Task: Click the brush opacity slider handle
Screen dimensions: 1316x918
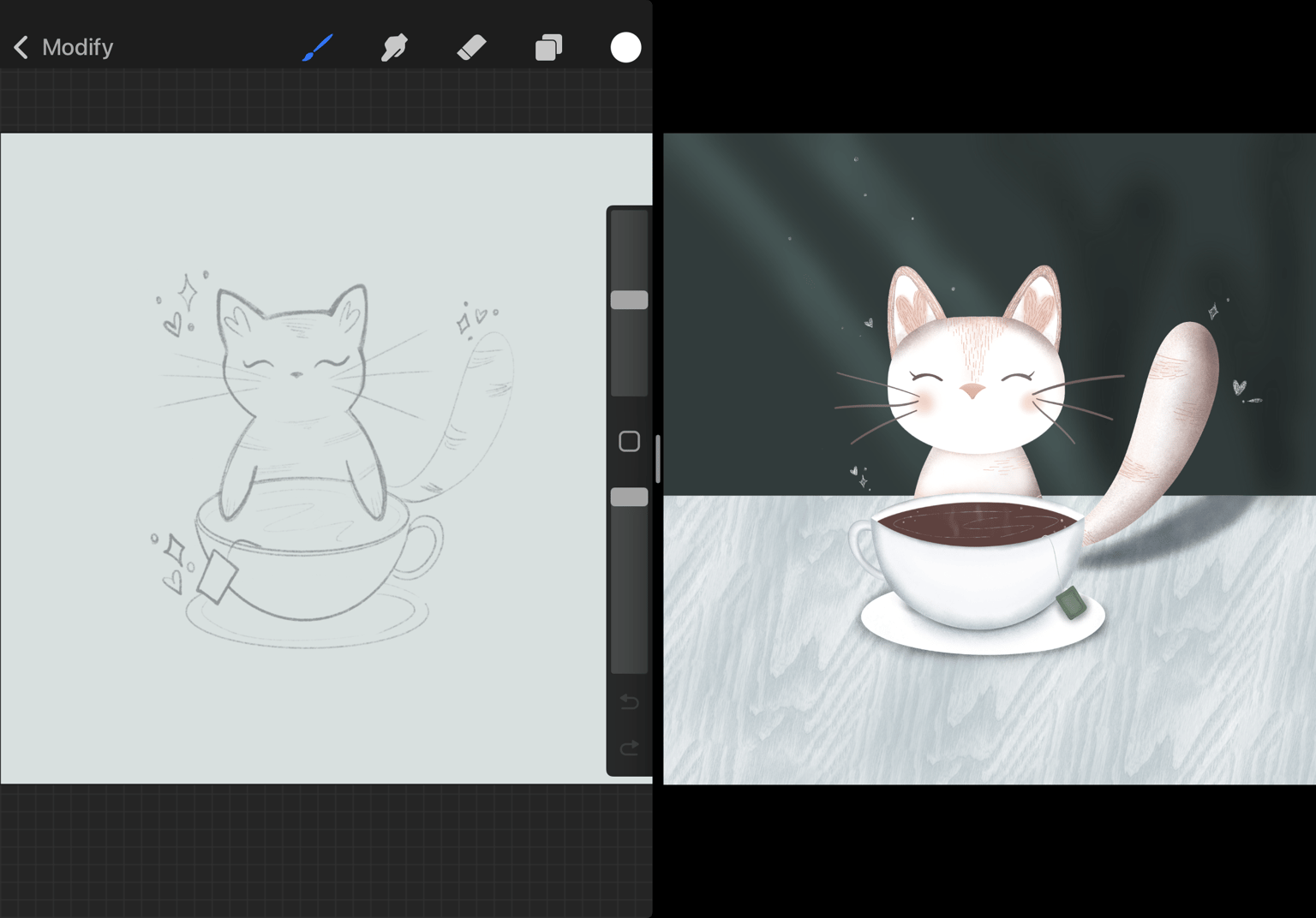Action: pyautogui.click(x=629, y=497)
